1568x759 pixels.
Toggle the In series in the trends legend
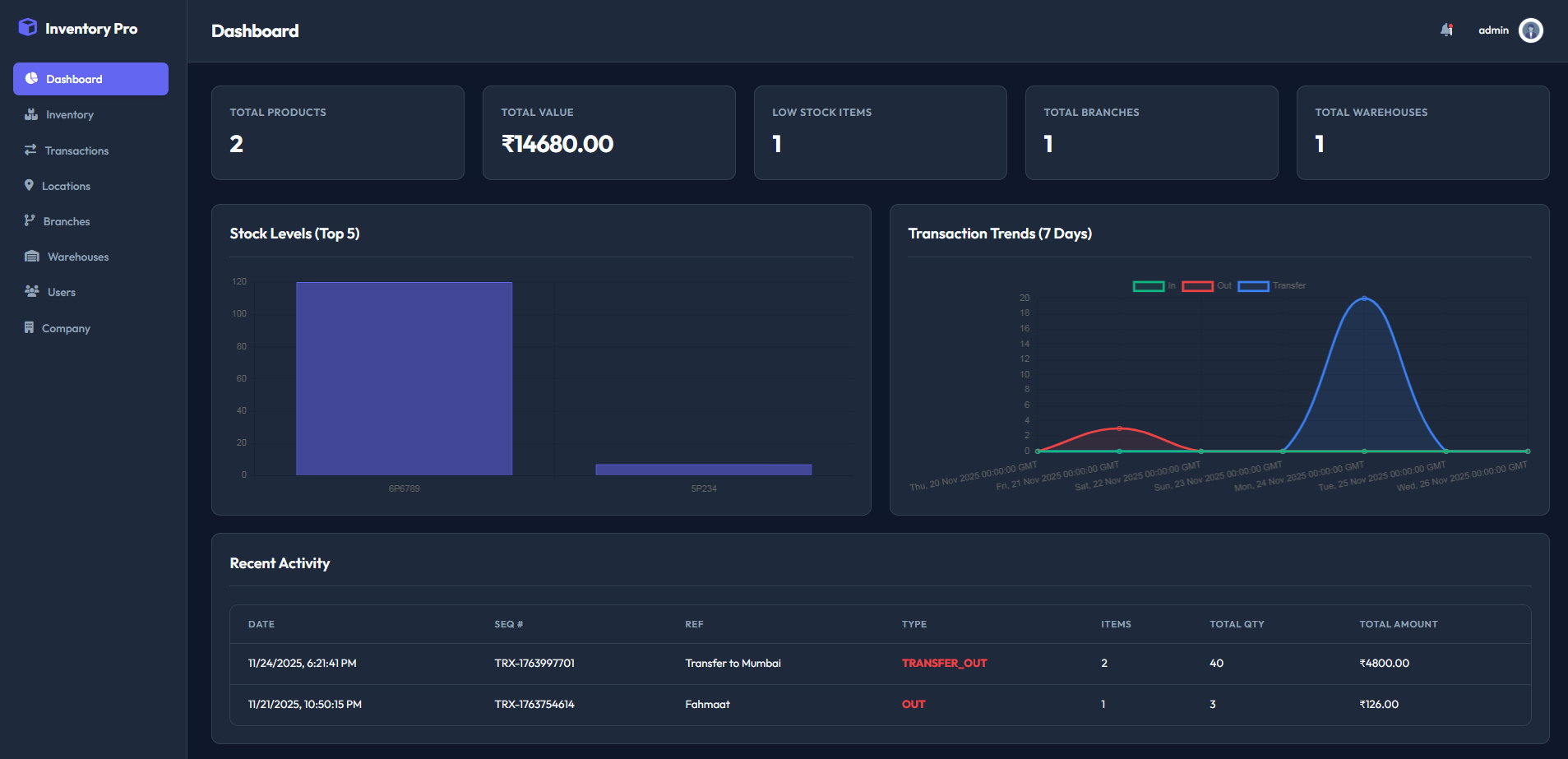1154,285
